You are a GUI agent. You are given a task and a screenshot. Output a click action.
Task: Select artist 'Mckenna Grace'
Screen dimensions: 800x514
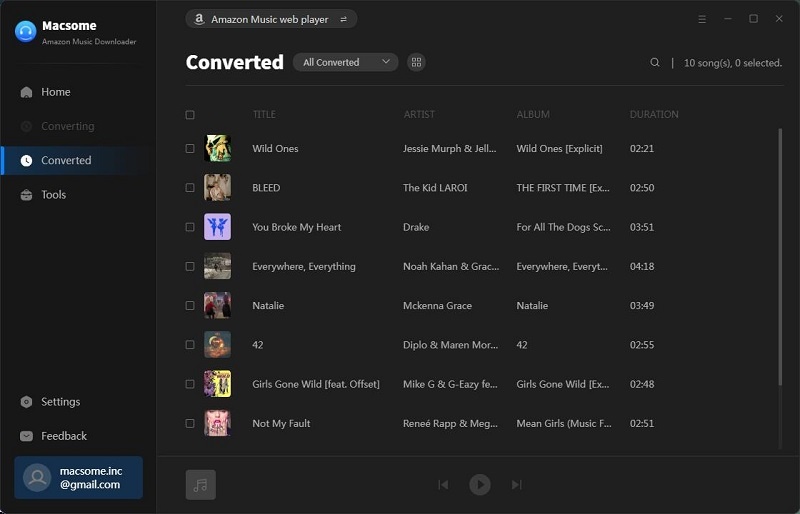tap(437, 306)
